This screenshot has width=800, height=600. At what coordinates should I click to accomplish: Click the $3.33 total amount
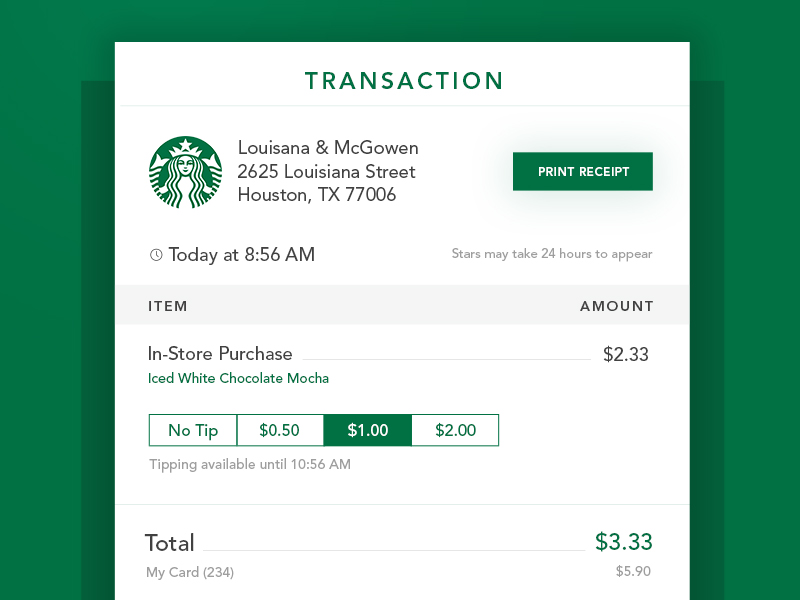click(x=623, y=542)
